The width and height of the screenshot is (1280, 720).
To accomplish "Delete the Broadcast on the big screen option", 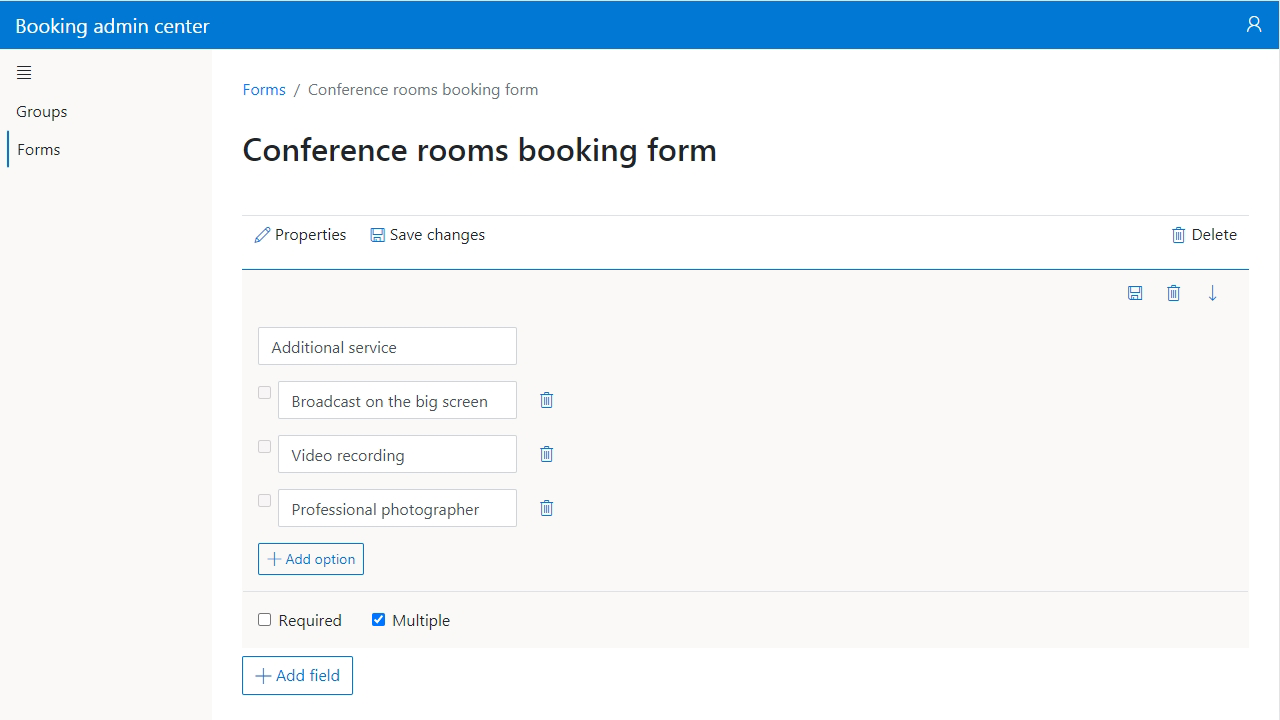I will (546, 400).
